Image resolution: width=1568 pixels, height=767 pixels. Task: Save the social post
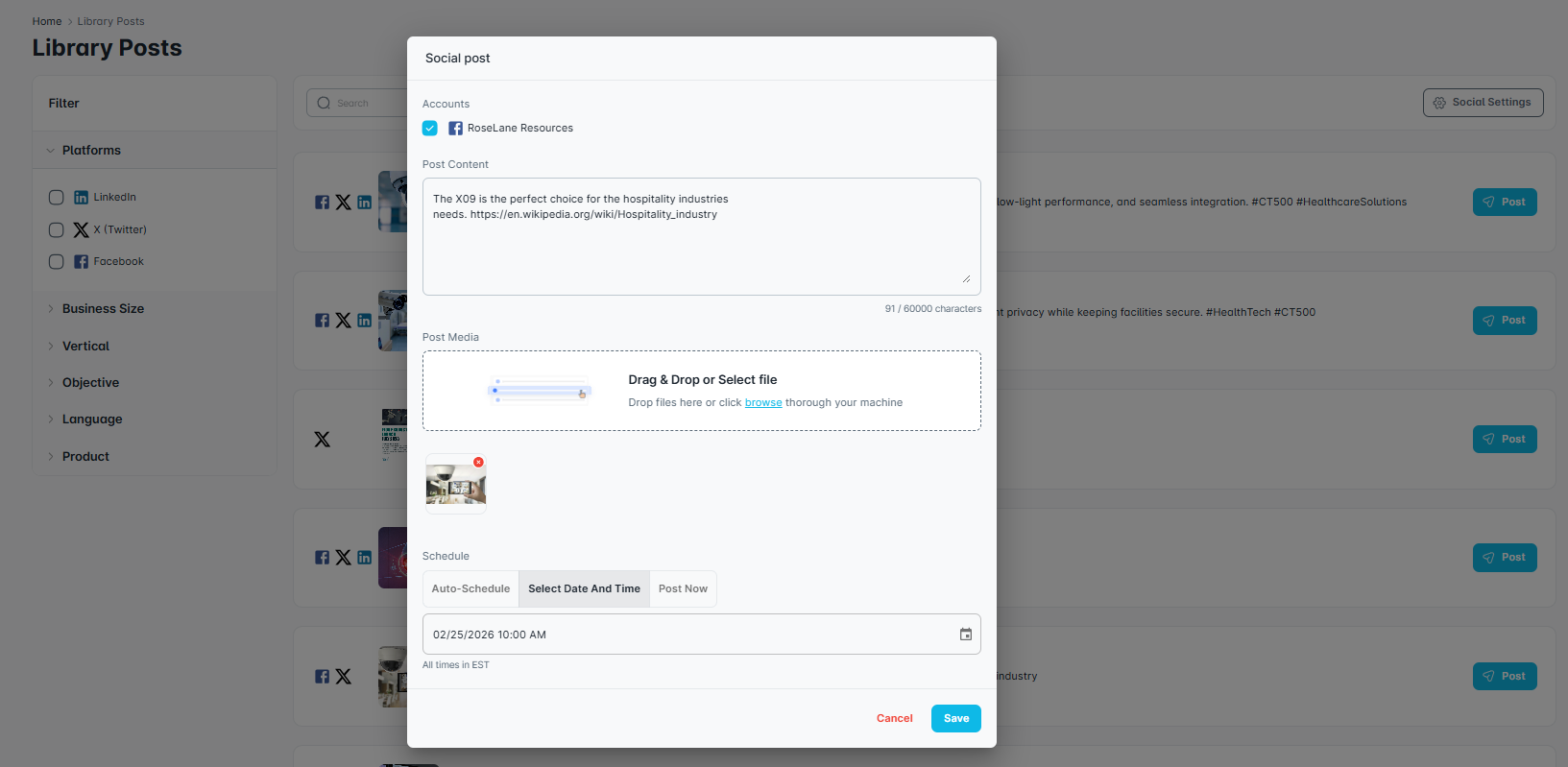955,719
